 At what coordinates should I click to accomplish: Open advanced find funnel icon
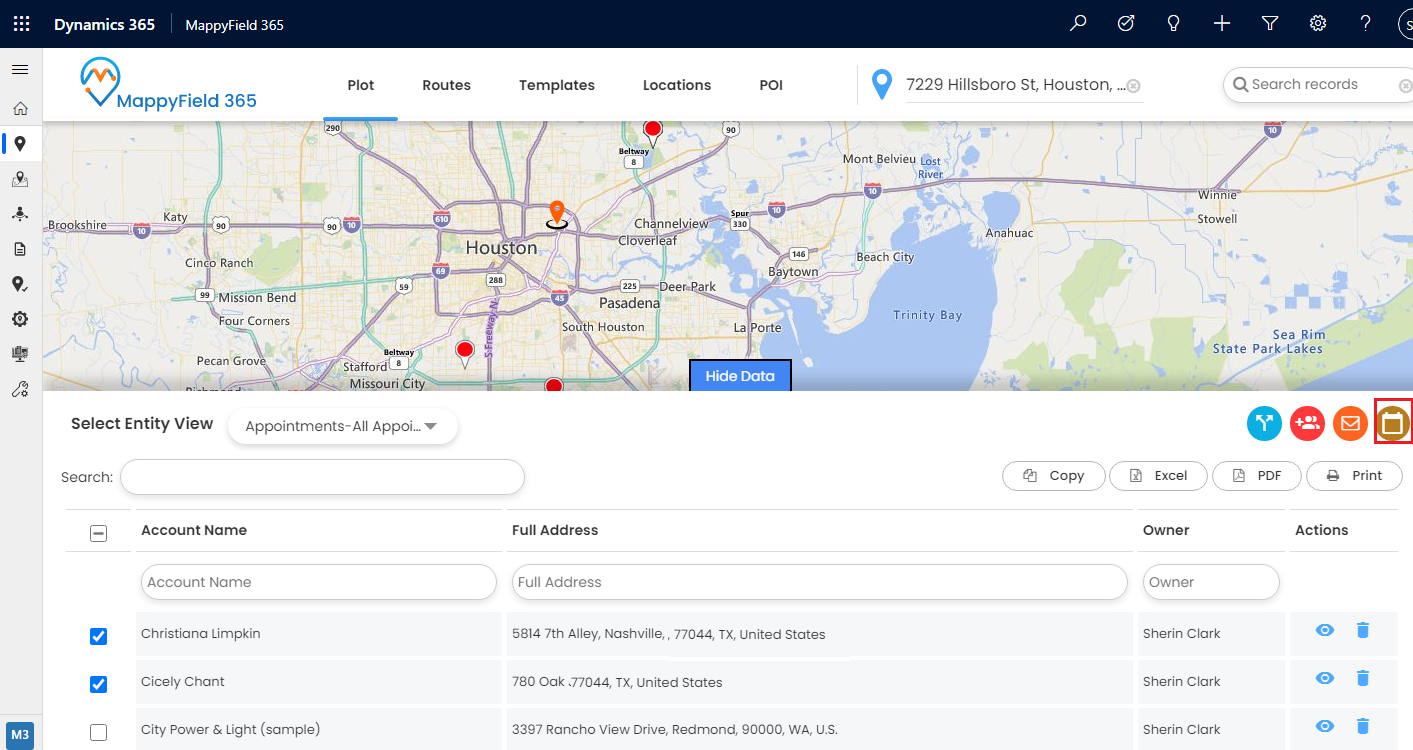pos(1270,24)
